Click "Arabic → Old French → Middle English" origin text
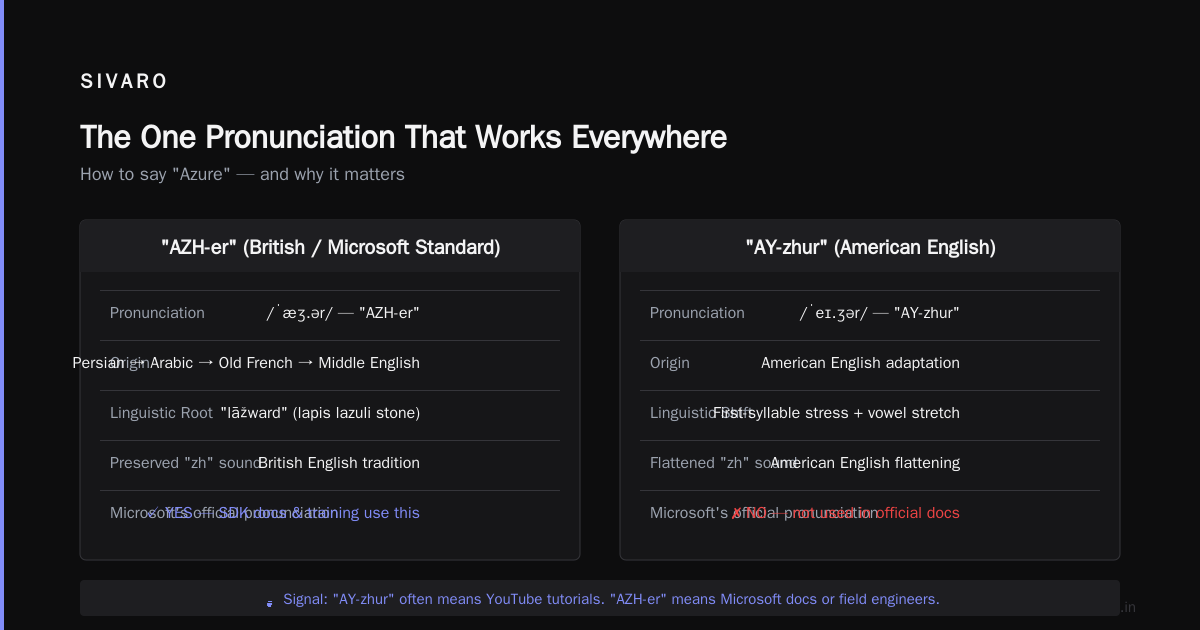This screenshot has height=630, width=1200. pos(285,363)
